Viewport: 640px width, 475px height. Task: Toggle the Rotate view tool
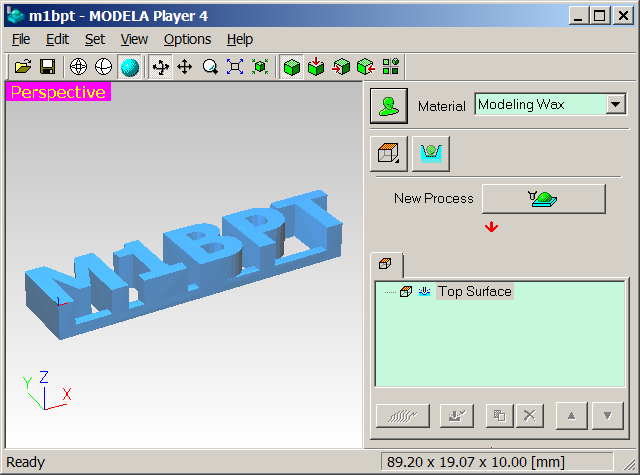(160, 67)
